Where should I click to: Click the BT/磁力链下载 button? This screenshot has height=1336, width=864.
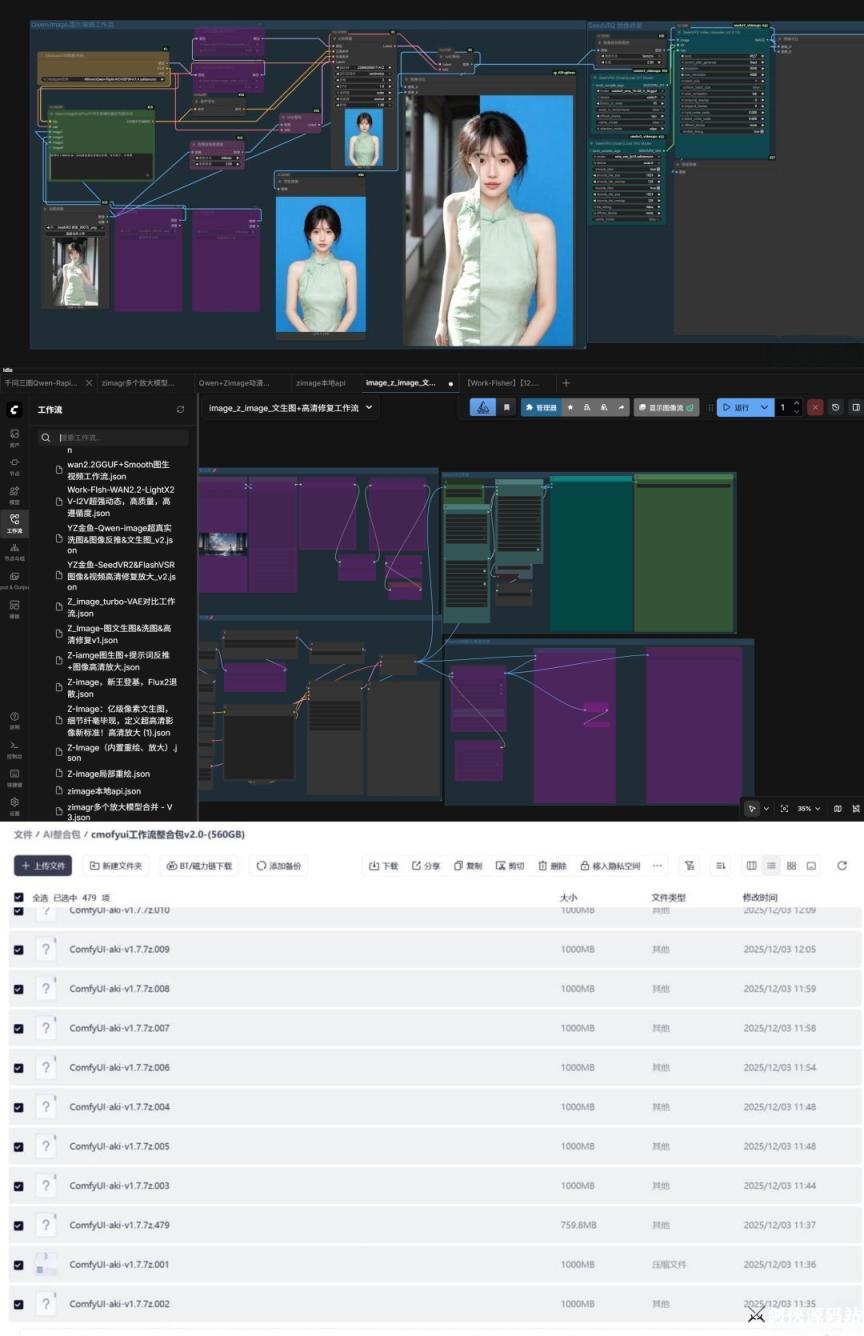[199, 865]
